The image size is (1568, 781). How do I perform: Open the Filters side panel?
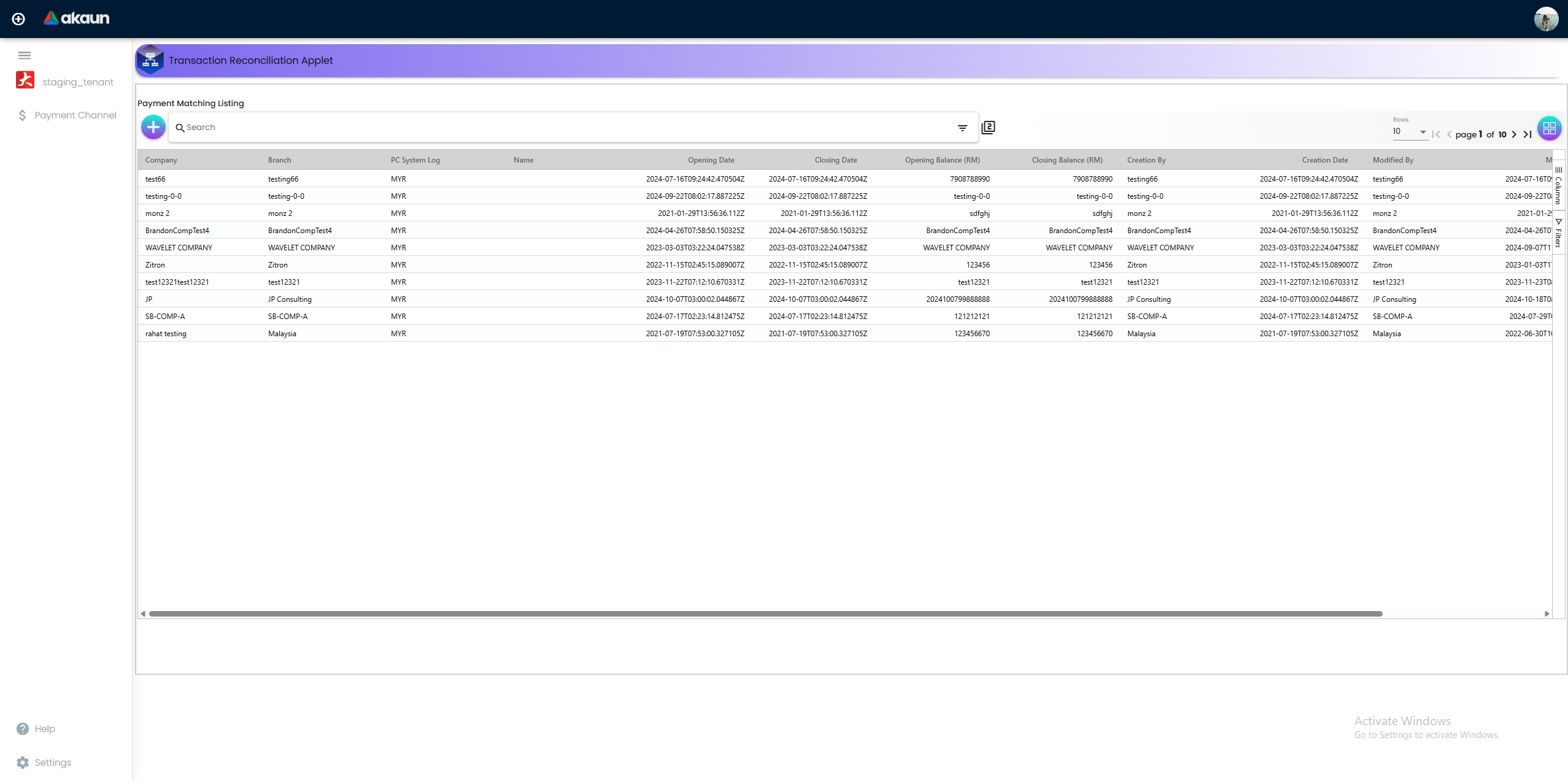pos(1558,233)
